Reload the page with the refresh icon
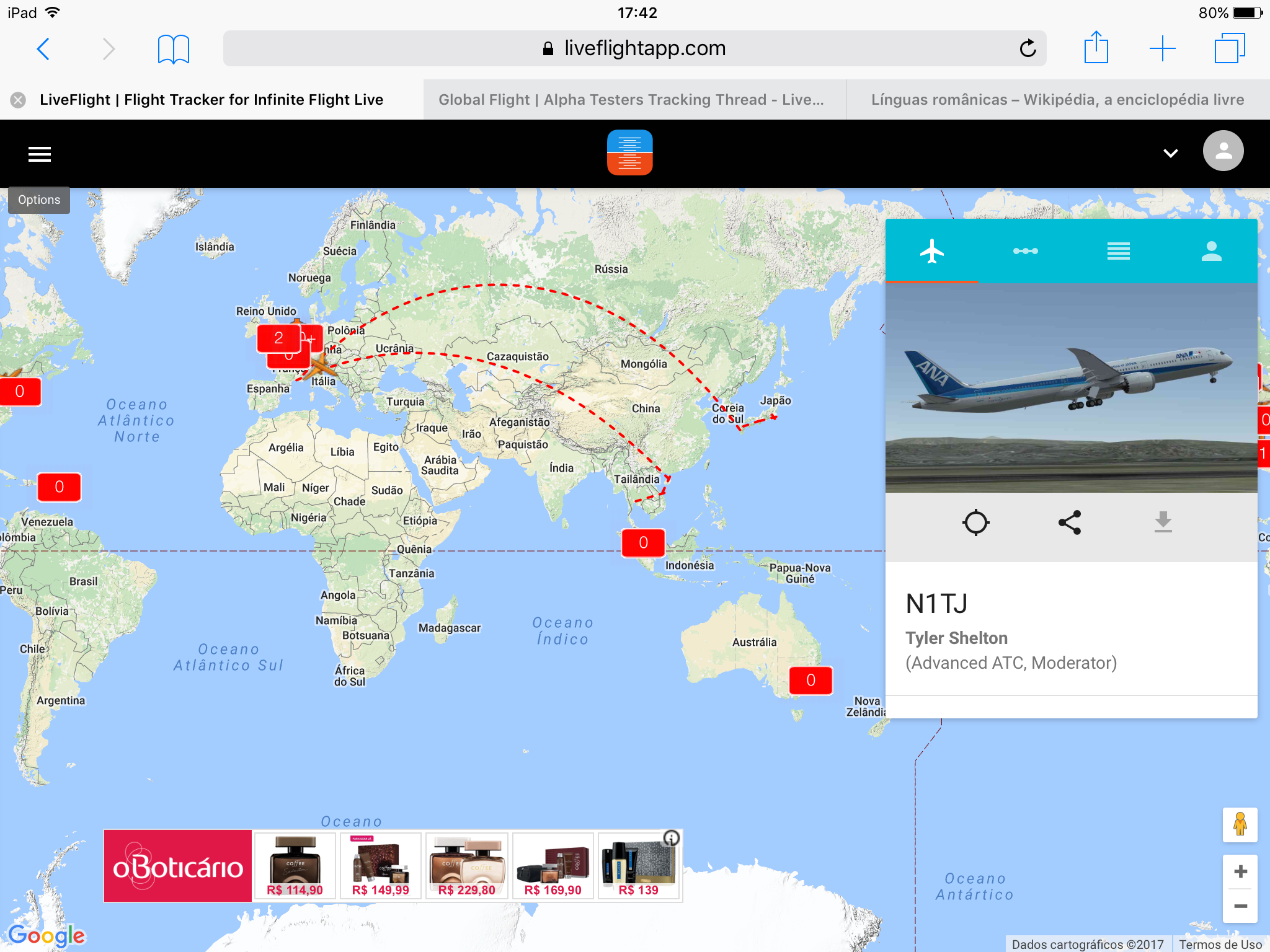This screenshot has width=1270, height=952. (x=1028, y=48)
